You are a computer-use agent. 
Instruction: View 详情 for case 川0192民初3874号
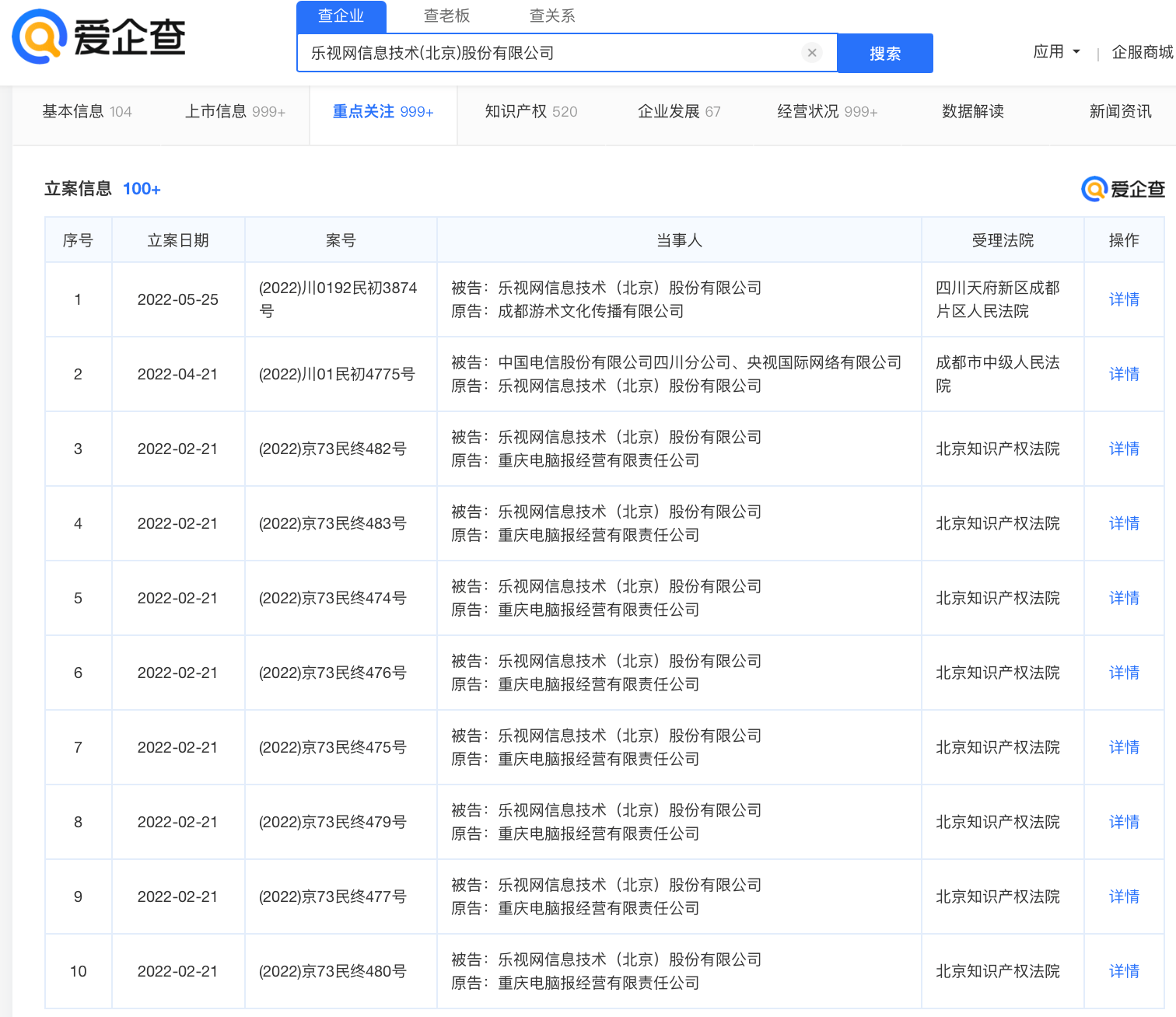pos(1124,300)
